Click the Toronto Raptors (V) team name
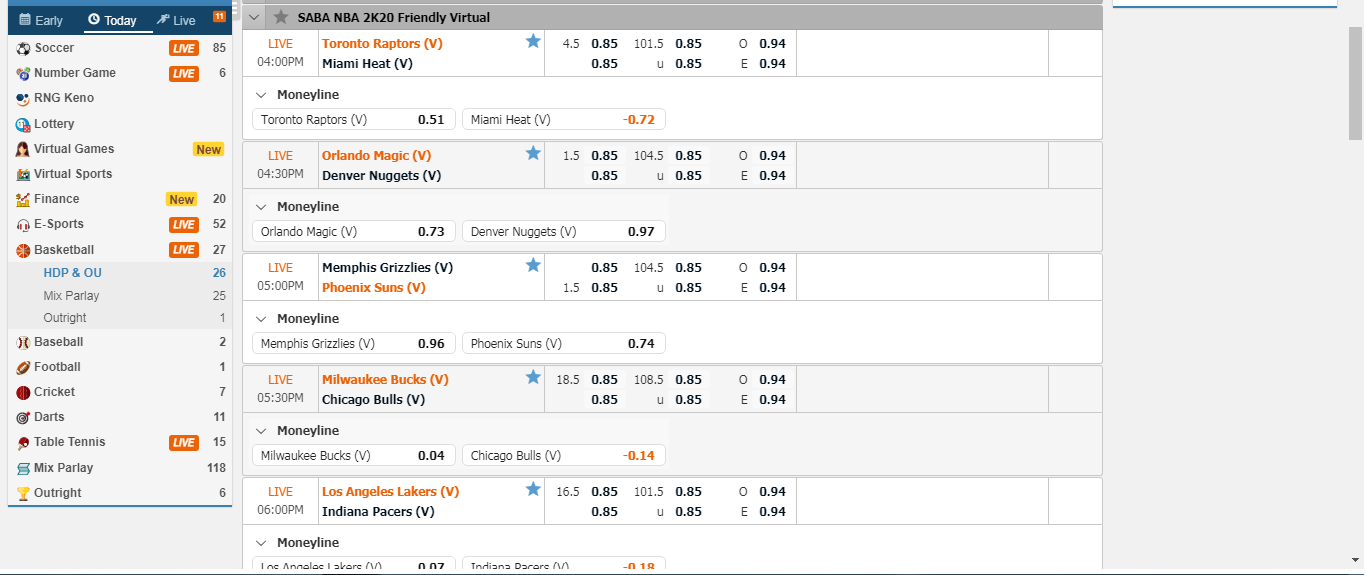Screen dimensions: 1366x575 pyautogui.click(x=382, y=44)
